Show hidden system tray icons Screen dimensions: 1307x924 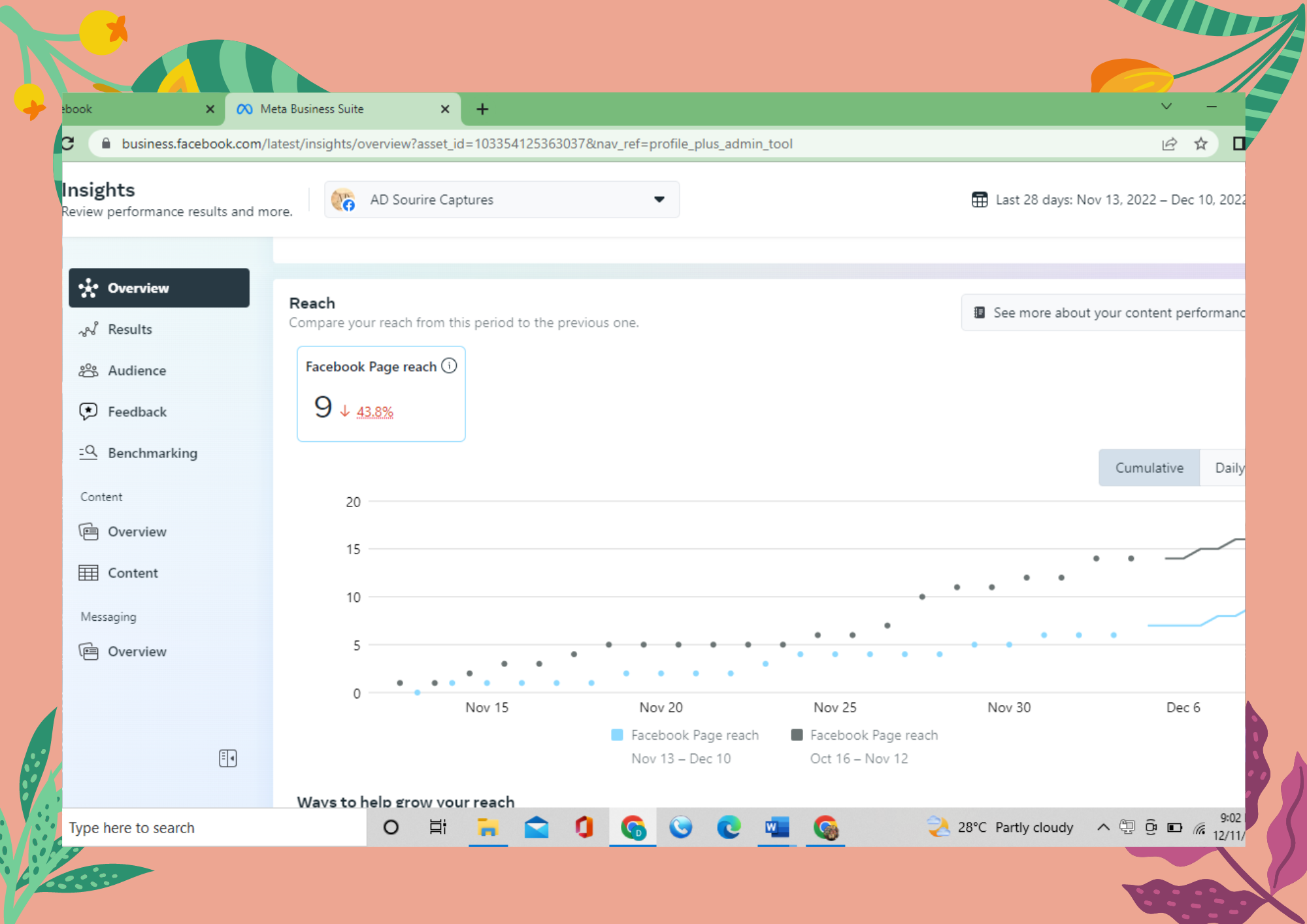[x=1103, y=827]
